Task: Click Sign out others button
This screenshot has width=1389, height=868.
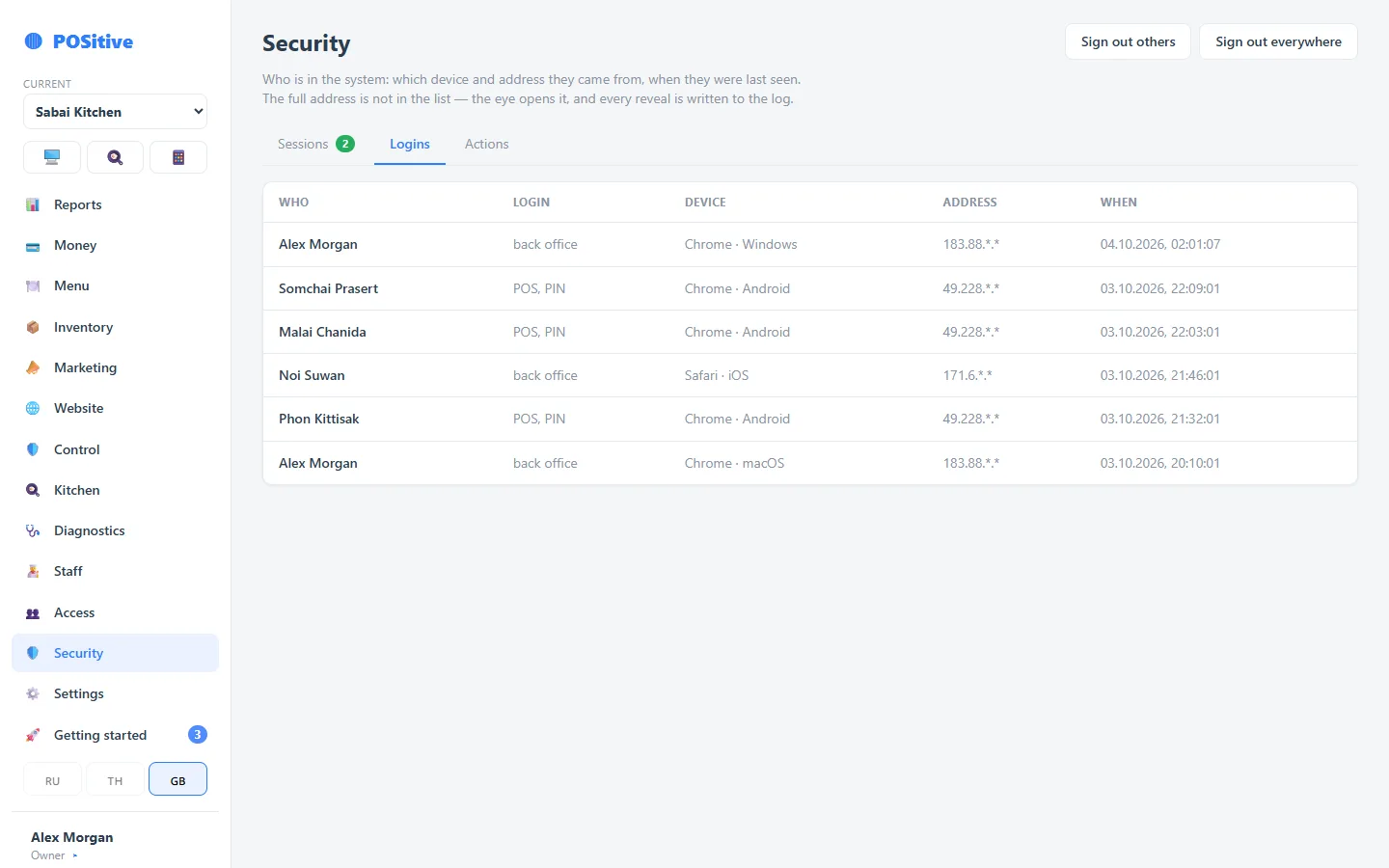Action: point(1128,41)
